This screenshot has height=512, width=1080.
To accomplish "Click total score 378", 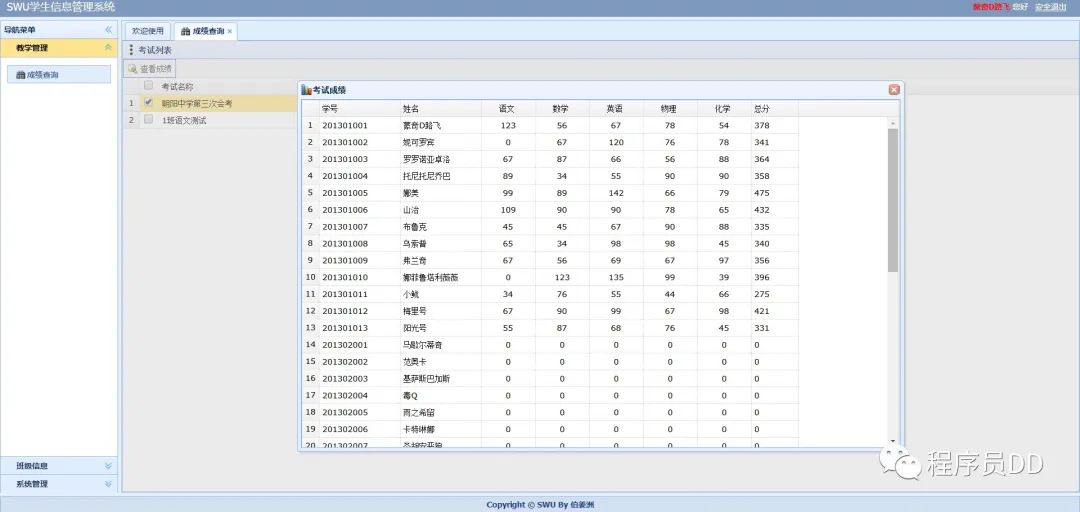I will coord(762,125).
